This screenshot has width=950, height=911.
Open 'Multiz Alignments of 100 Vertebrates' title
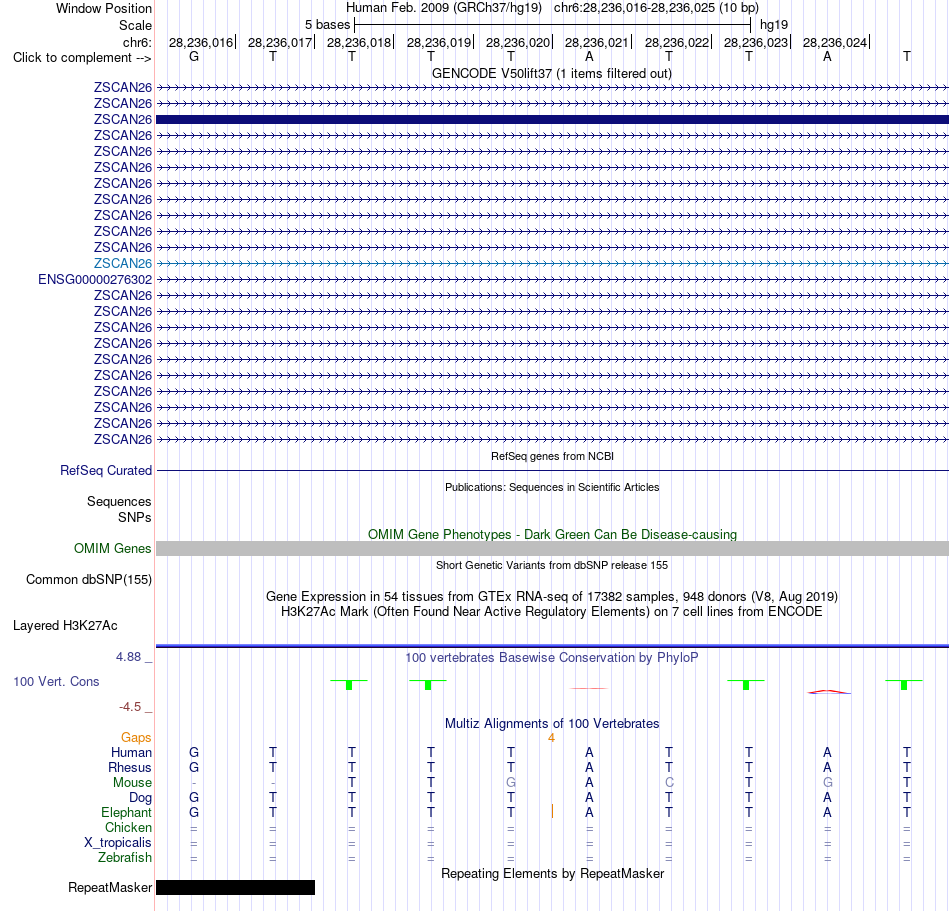coord(552,723)
